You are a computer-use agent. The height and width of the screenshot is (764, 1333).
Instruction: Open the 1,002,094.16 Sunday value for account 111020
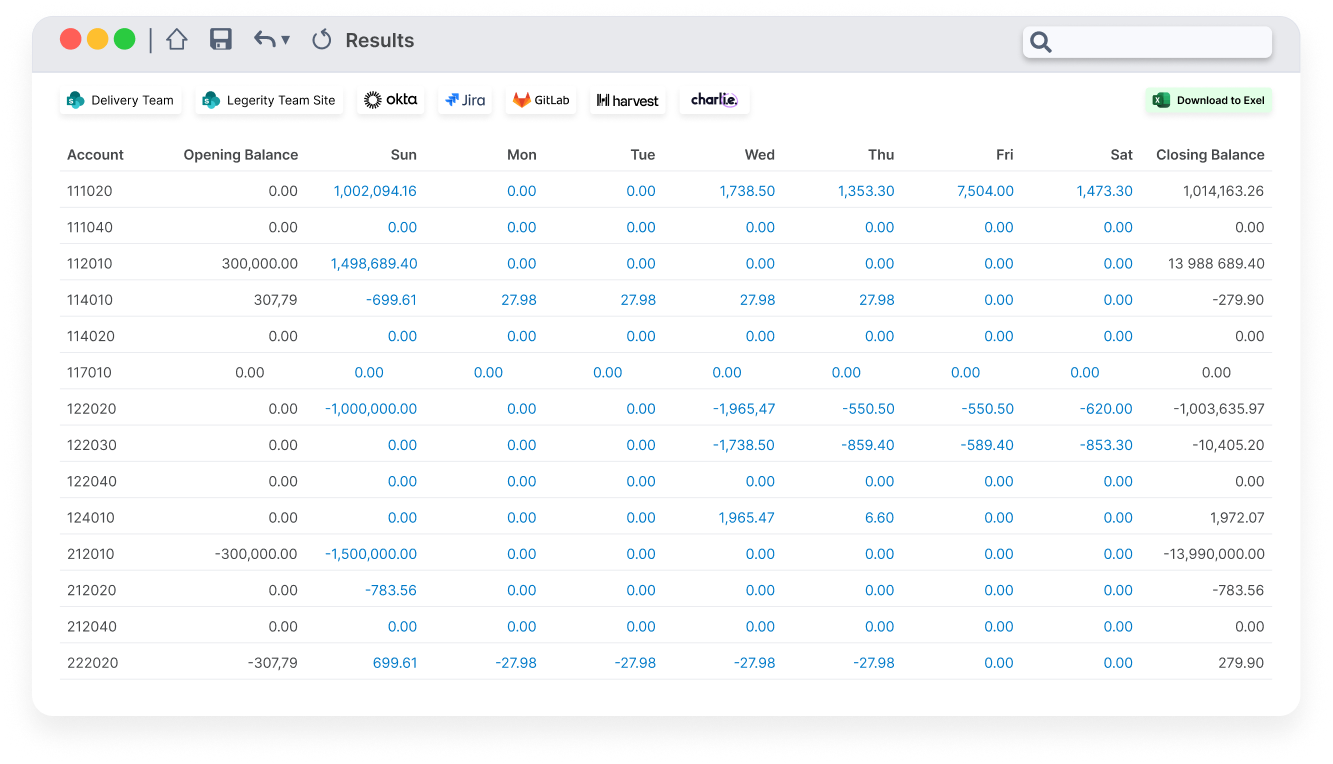click(375, 190)
